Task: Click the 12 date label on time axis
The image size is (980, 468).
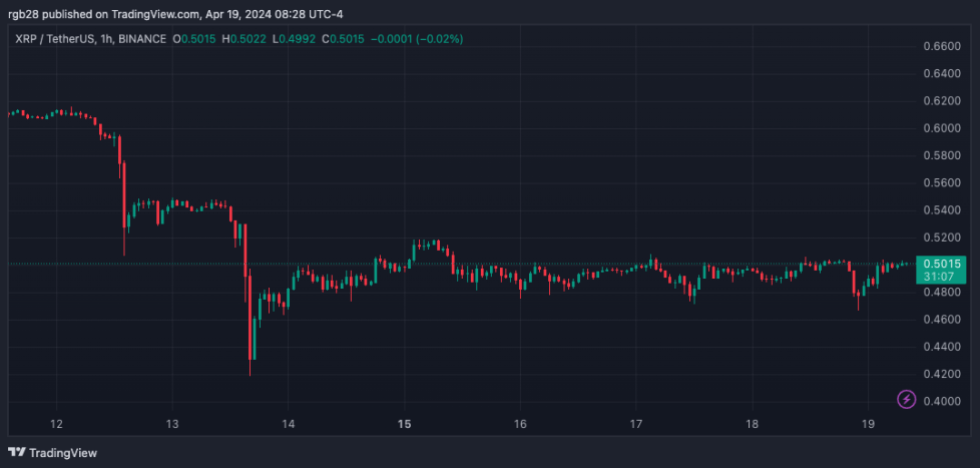Action: tap(57, 423)
